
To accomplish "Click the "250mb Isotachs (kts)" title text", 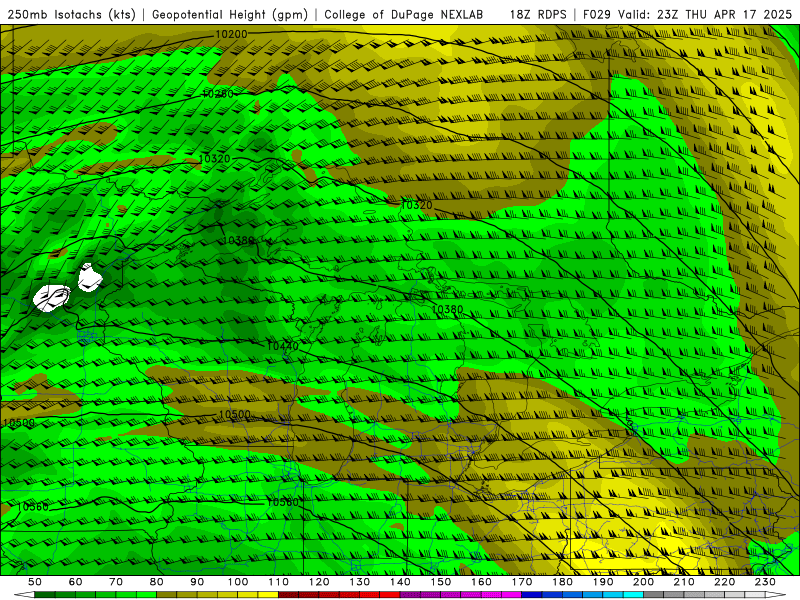I will click(x=72, y=14).
